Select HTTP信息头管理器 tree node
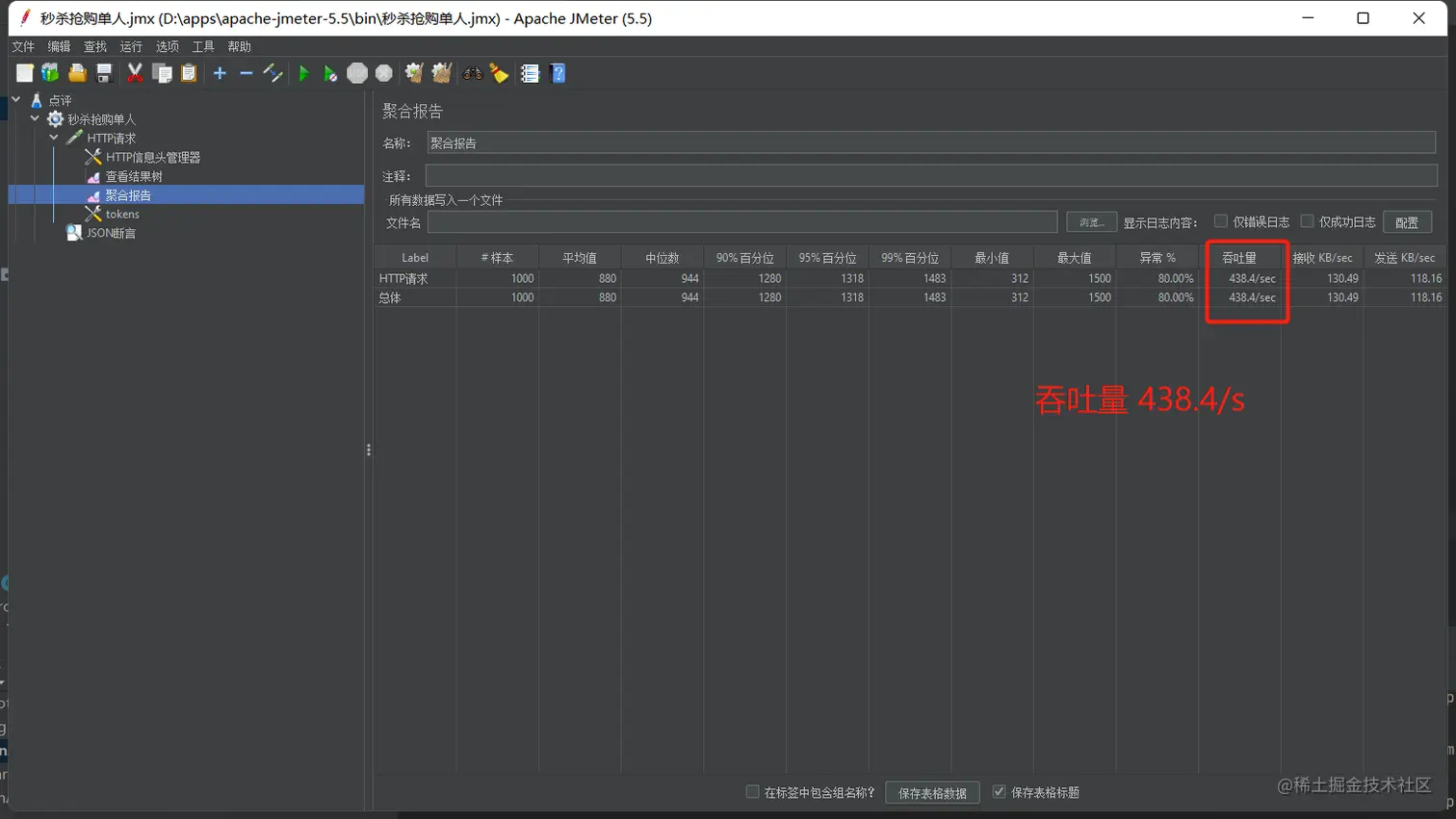The height and width of the screenshot is (819, 1456). click(152, 157)
